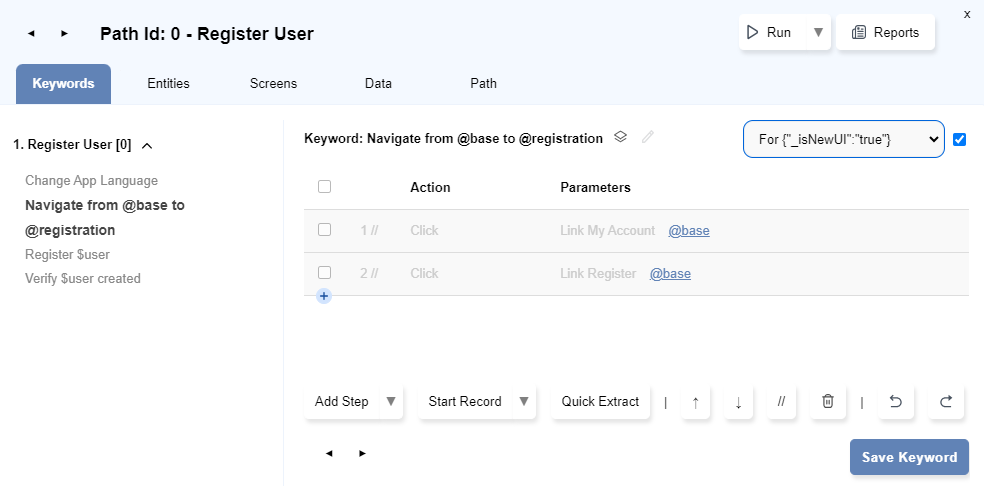Follow the @base link in step 2

pyautogui.click(x=670, y=274)
